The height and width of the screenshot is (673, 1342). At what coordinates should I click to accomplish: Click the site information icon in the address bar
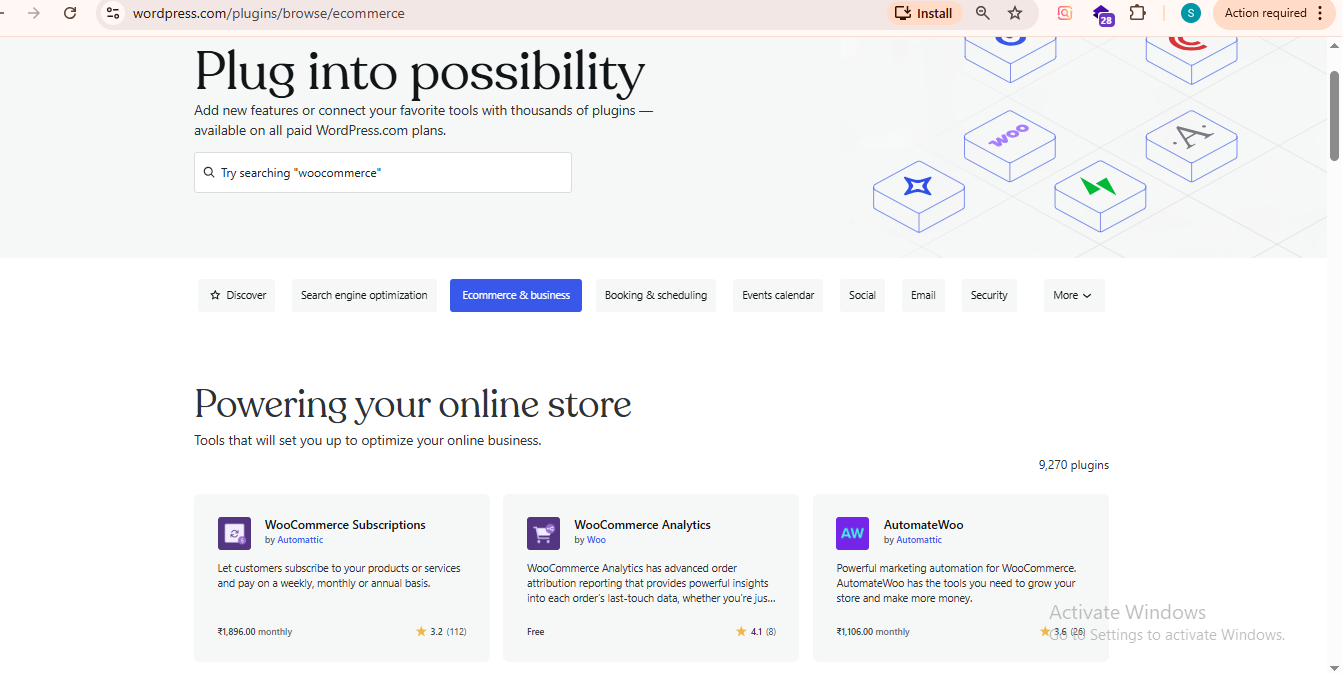[113, 13]
